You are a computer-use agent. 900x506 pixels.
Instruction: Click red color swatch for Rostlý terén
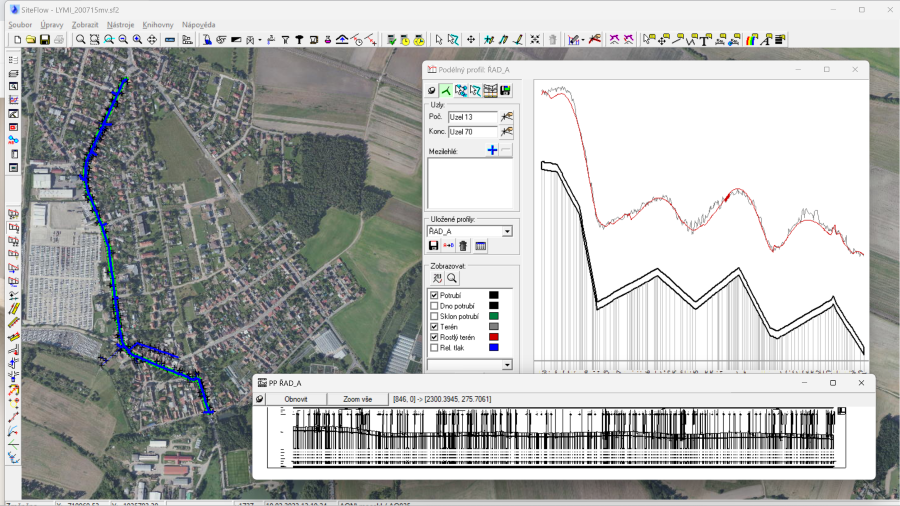point(494,337)
